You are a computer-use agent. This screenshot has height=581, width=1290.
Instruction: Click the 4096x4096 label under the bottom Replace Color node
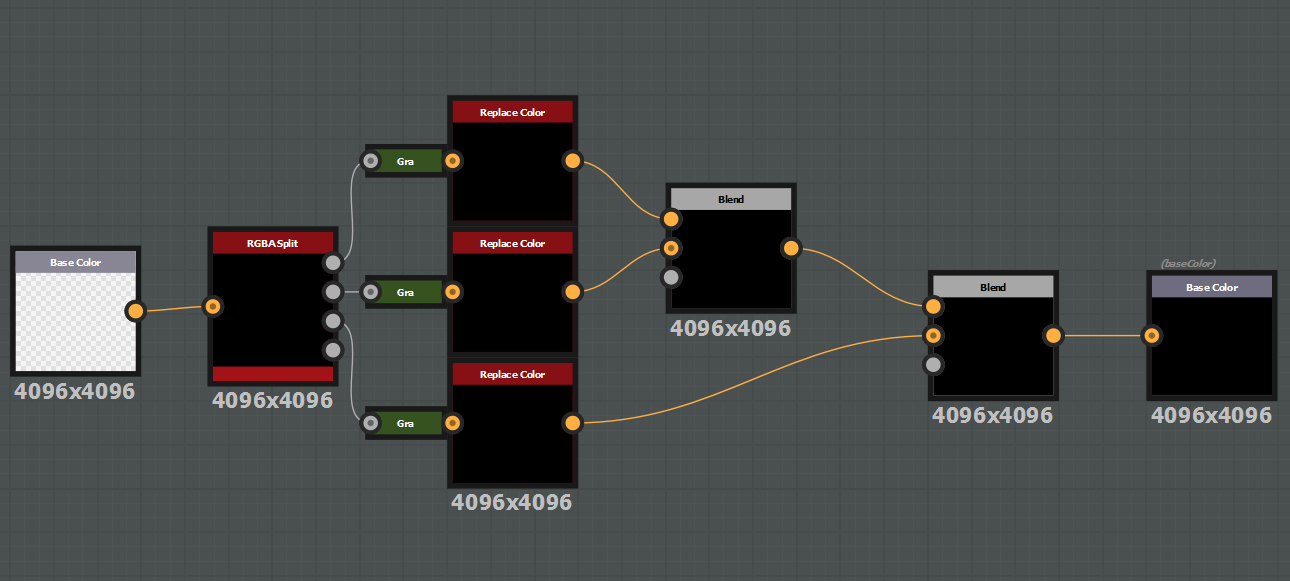(x=512, y=502)
